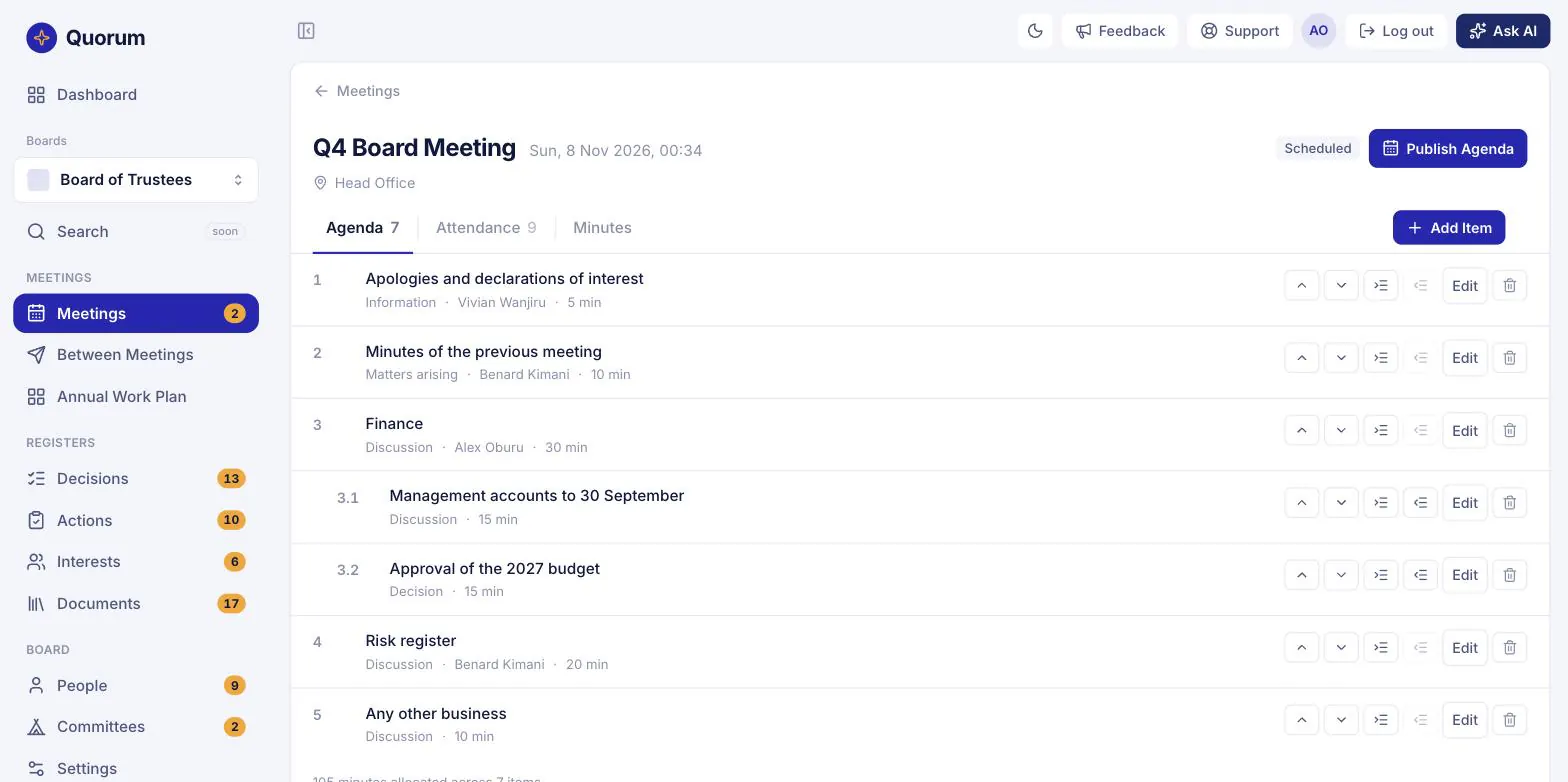
Task: Open the AO user avatar
Action: click(x=1319, y=31)
